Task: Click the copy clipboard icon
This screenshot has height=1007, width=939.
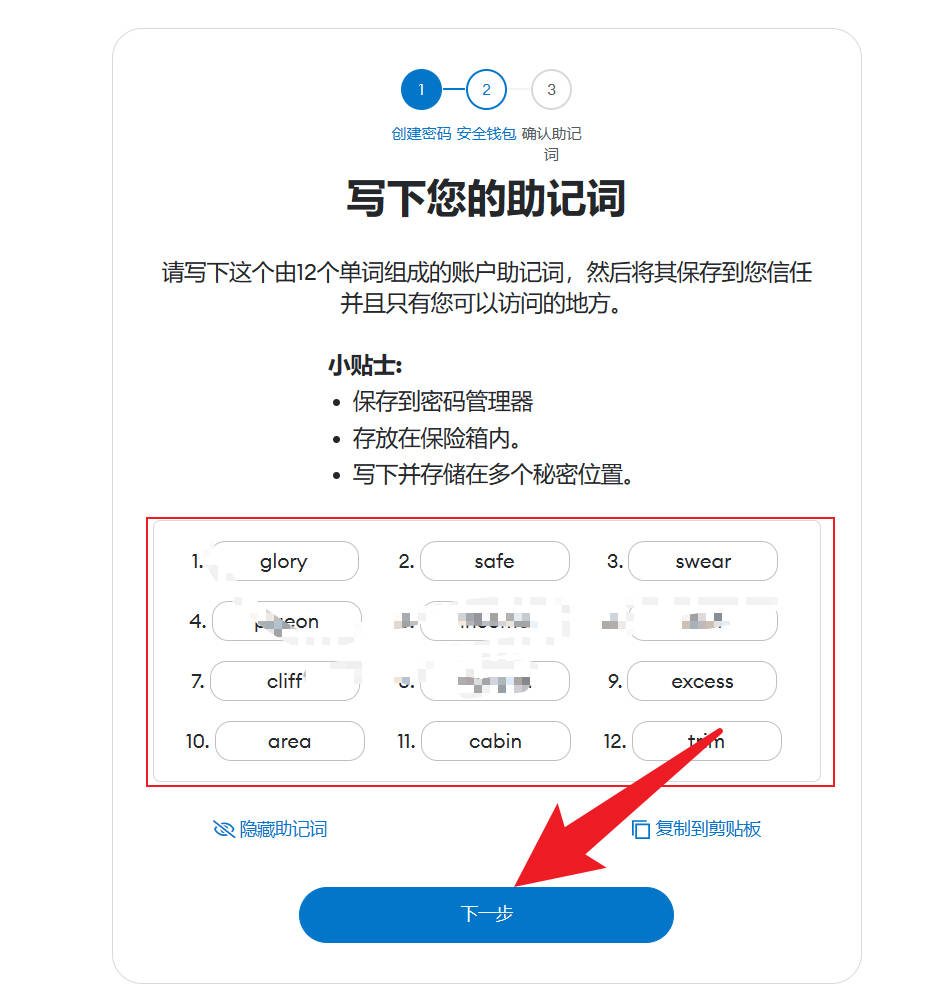Action: click(640, 829)
